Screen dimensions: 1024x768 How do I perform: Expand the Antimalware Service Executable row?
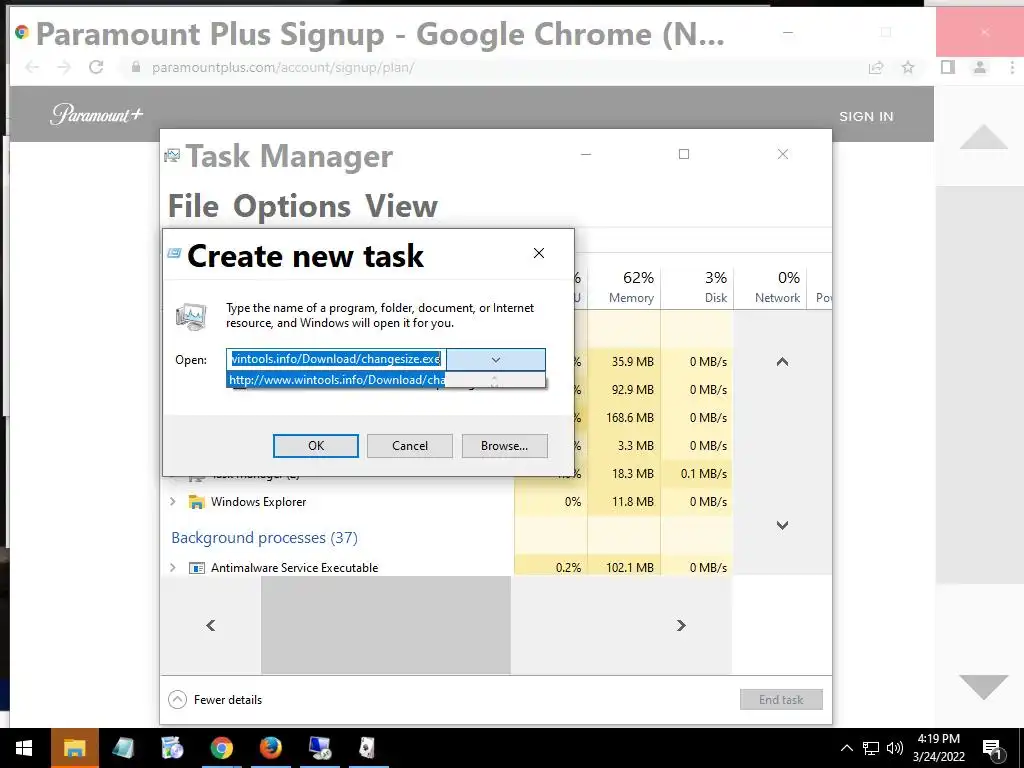(x=173, y=568)
